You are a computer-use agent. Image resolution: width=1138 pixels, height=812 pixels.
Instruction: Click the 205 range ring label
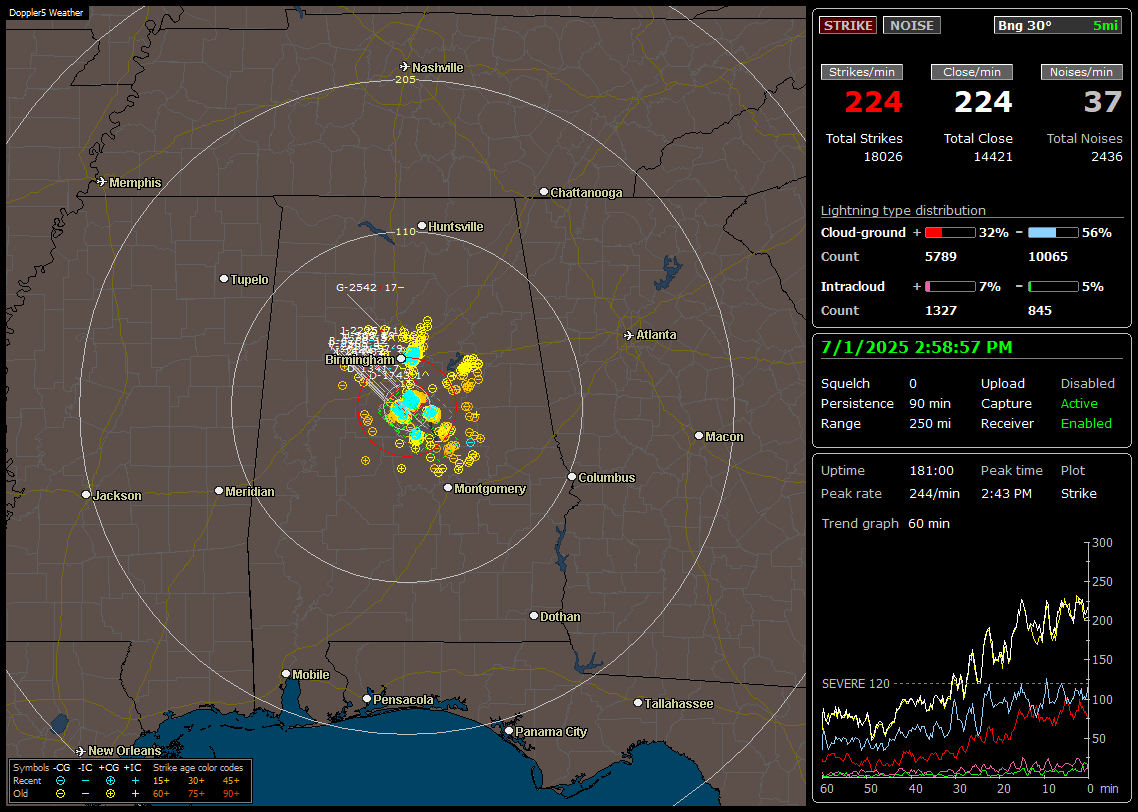click(405, 79)
